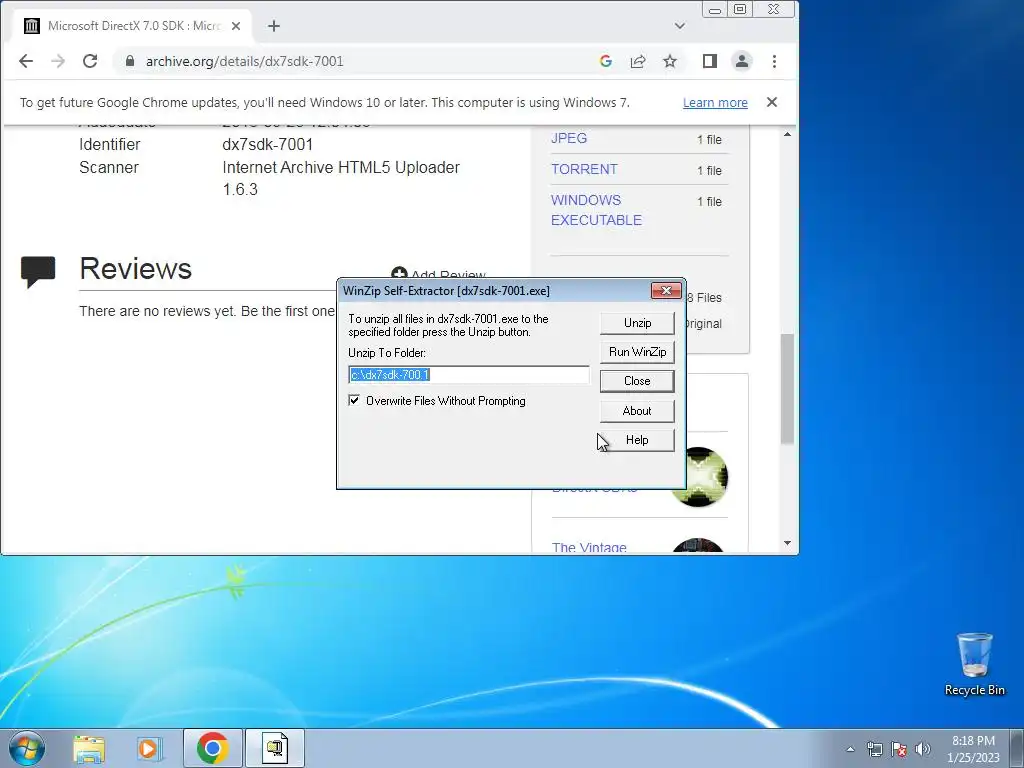This screenshot has width=1024, height=768.
Task: Click the identifier value dx7sdk-7001
Action: click(268, 144)
